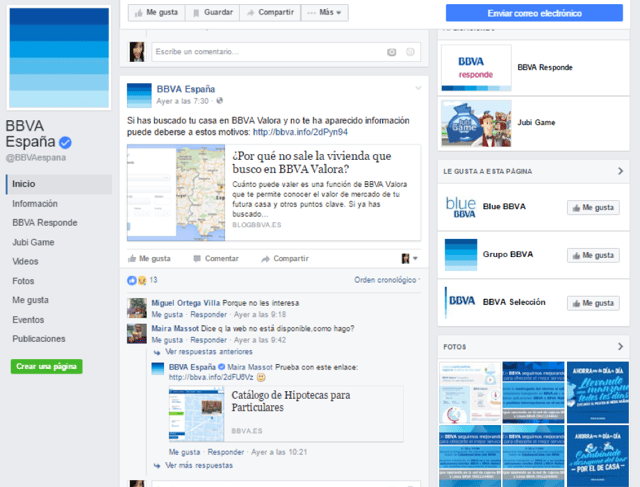Screen dimensions: 640x487
Task: Click in Escribe un comentario field
Action: point(286,52)
